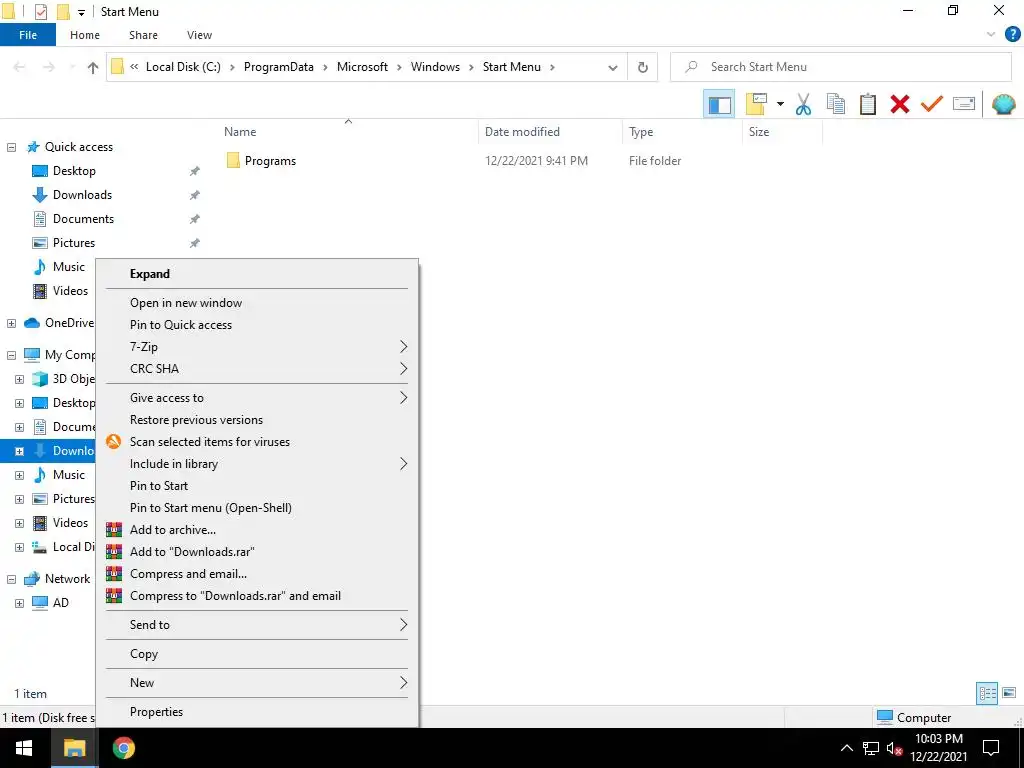The height and width of the screenshot is (768, 1024).
Task: Open Classic Explorer settings shell icon
Action: point(1004,104)
